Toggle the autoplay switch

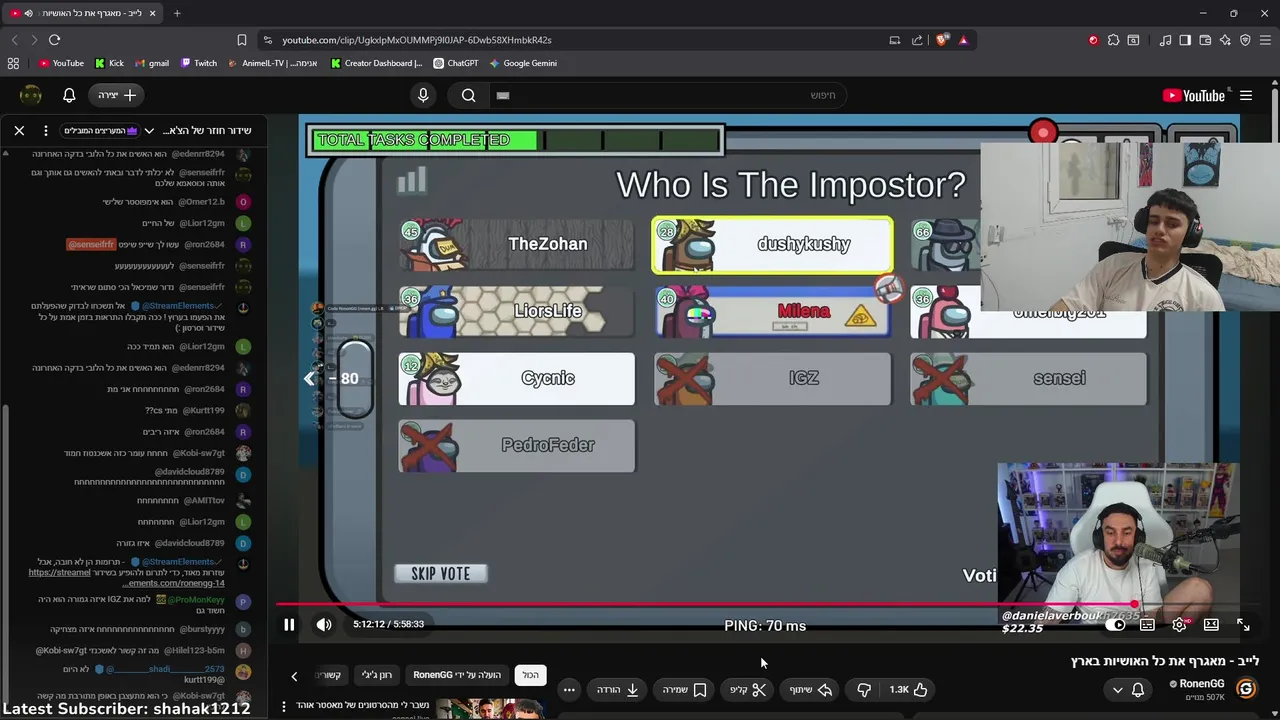(1115, 625)
